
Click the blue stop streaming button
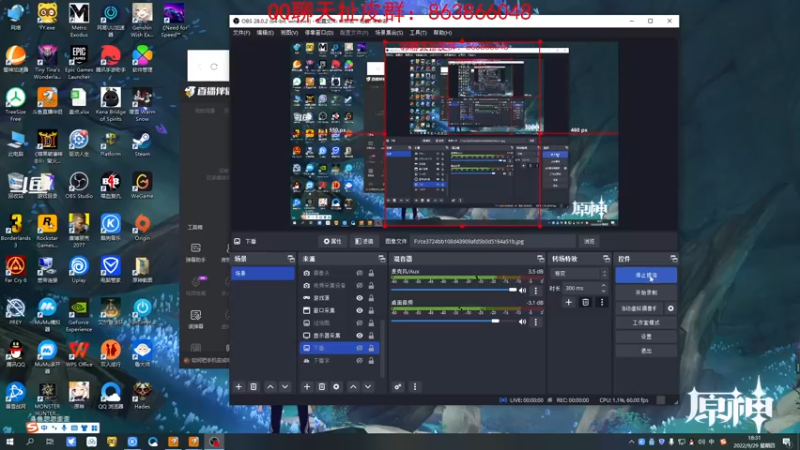click(x=646, y=275)
